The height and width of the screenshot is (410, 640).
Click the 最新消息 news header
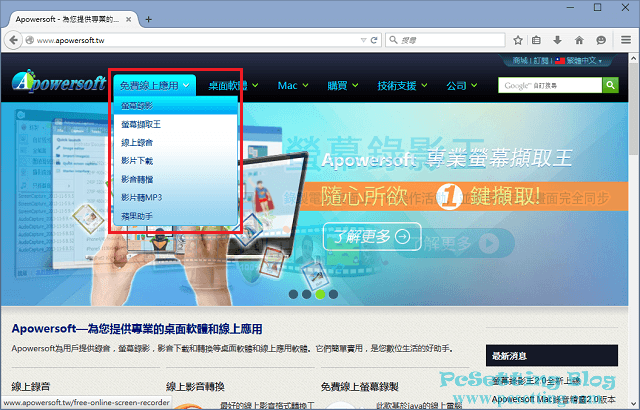coord(552,356)
